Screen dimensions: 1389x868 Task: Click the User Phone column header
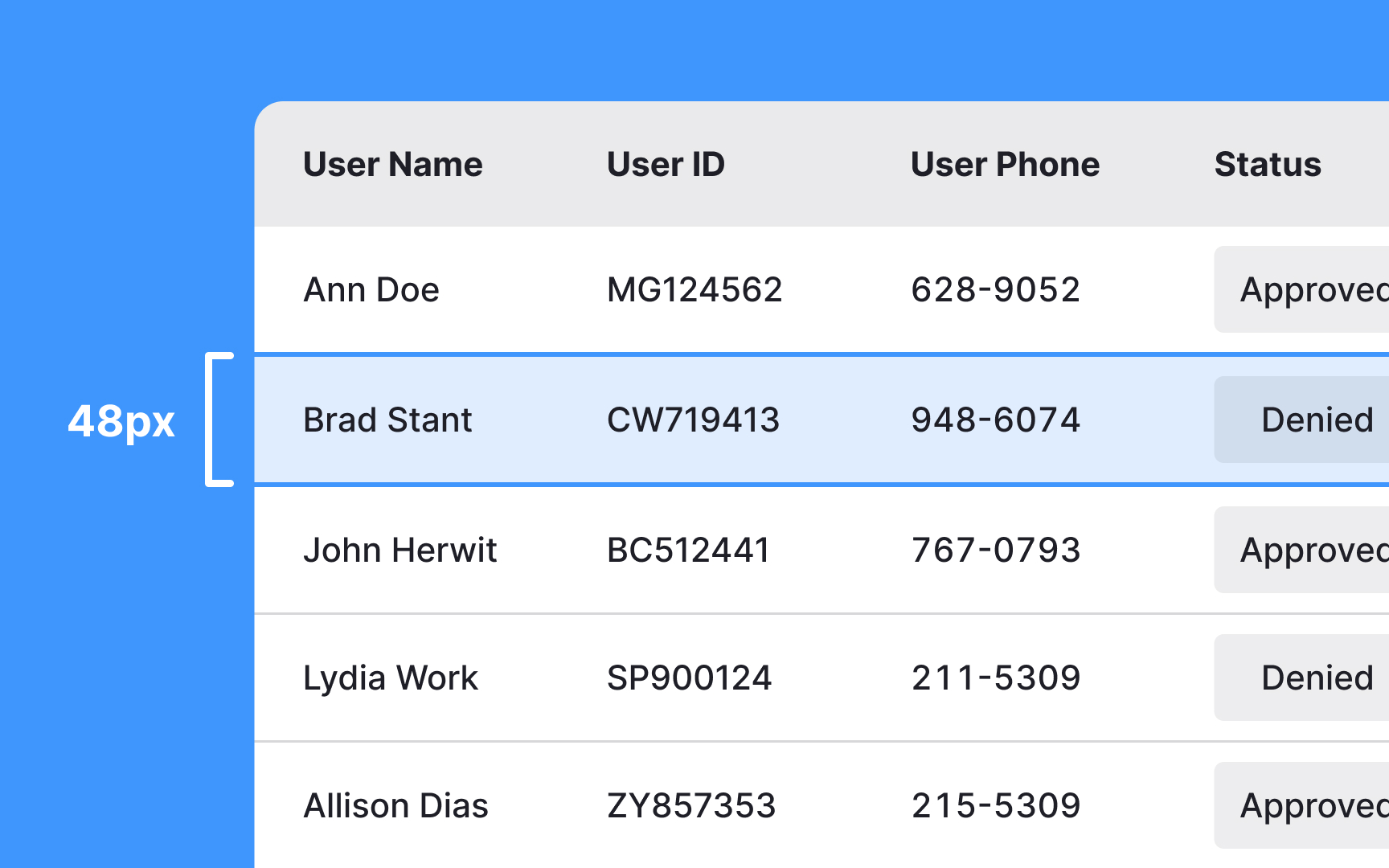point(1005,164)
